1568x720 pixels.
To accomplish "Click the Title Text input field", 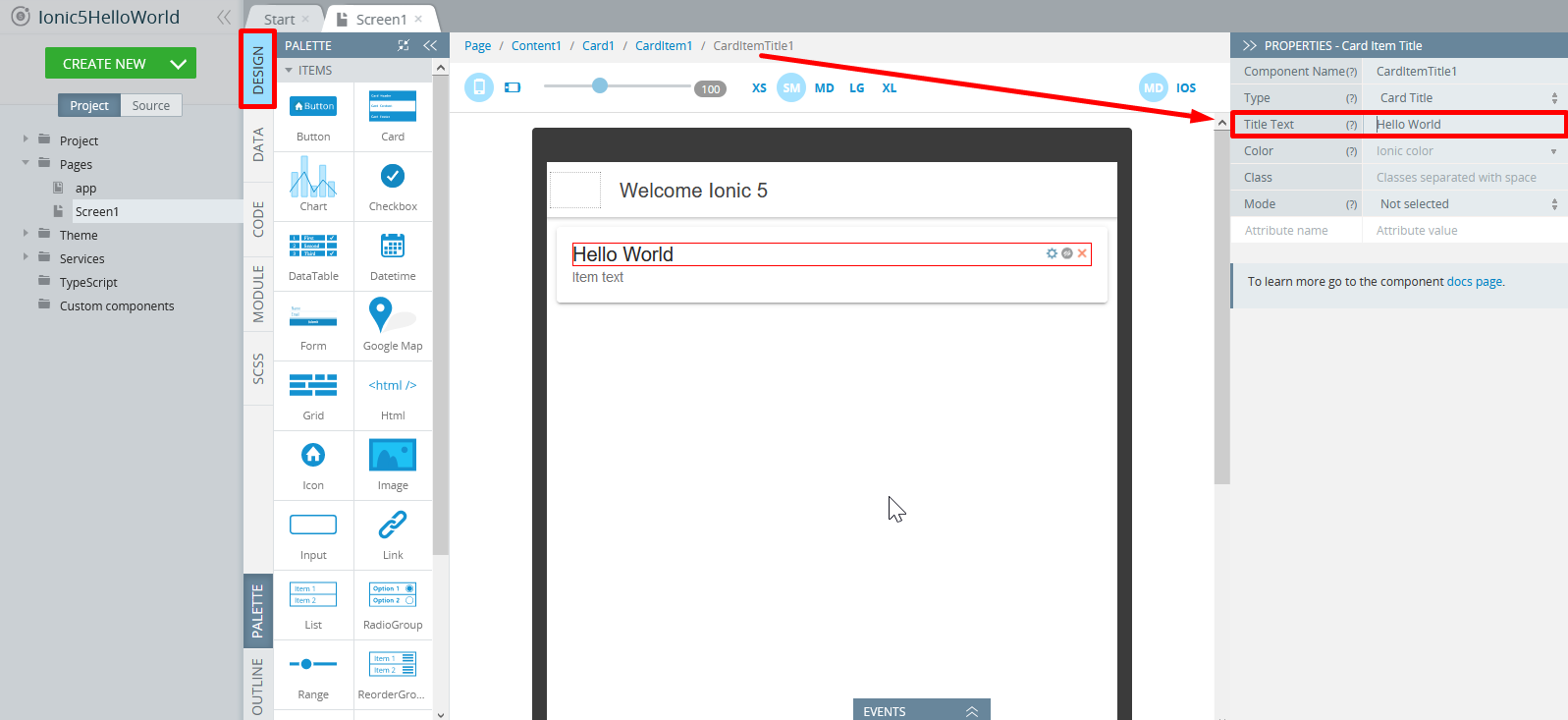I will coord(1465,125).
